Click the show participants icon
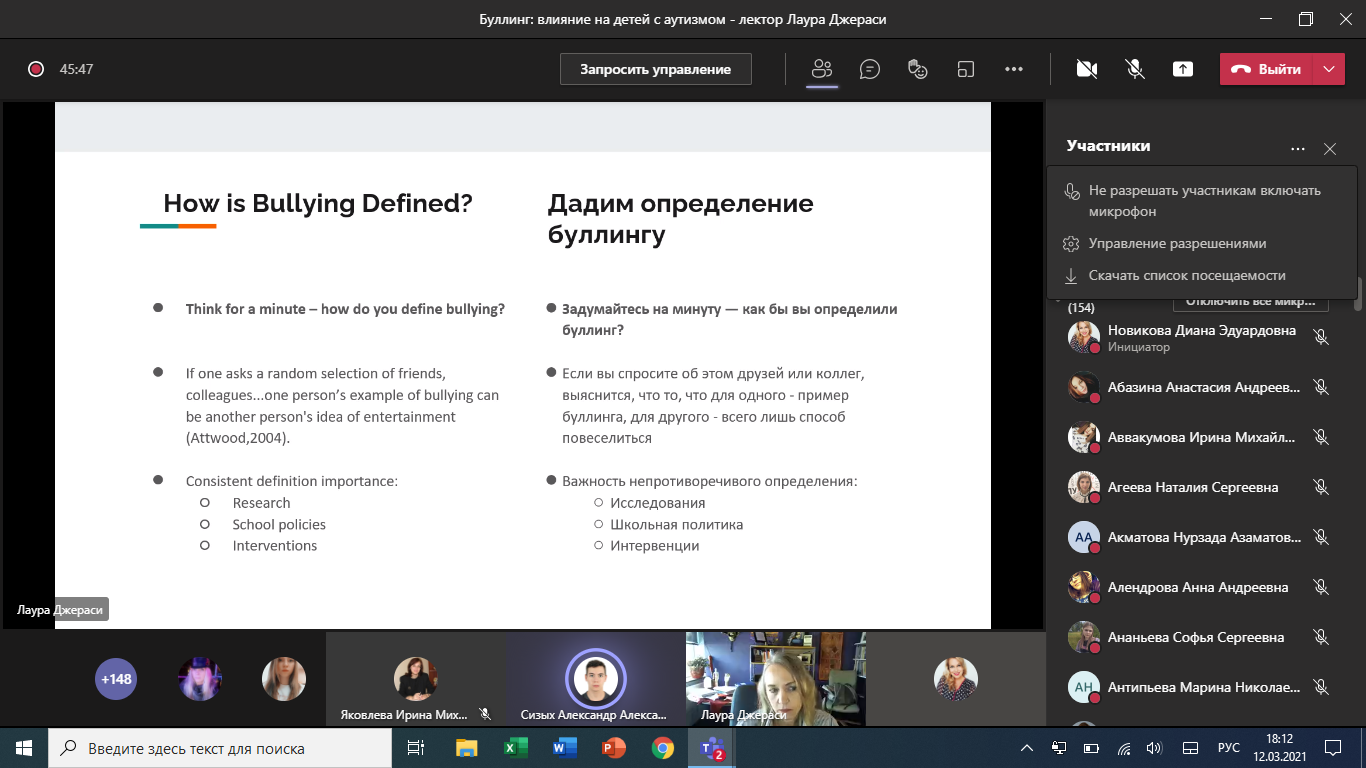 (x=822, y=69)
